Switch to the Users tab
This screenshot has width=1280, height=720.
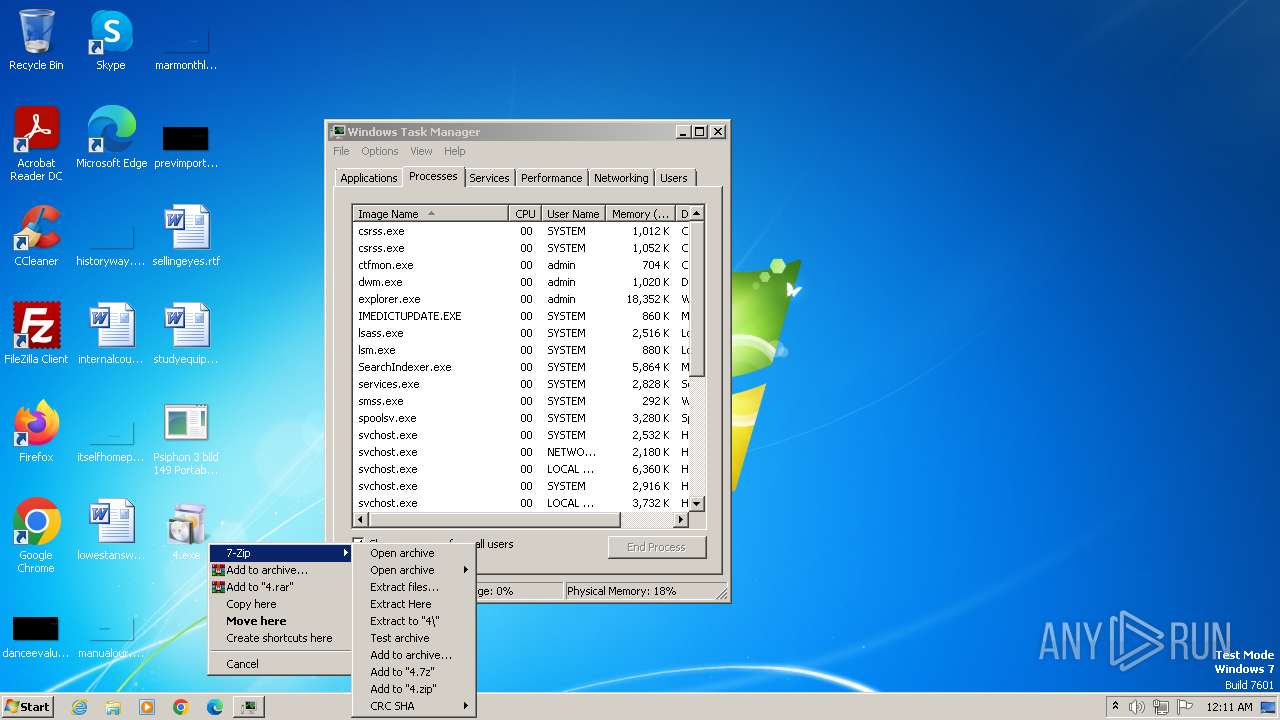pos(674,178)
